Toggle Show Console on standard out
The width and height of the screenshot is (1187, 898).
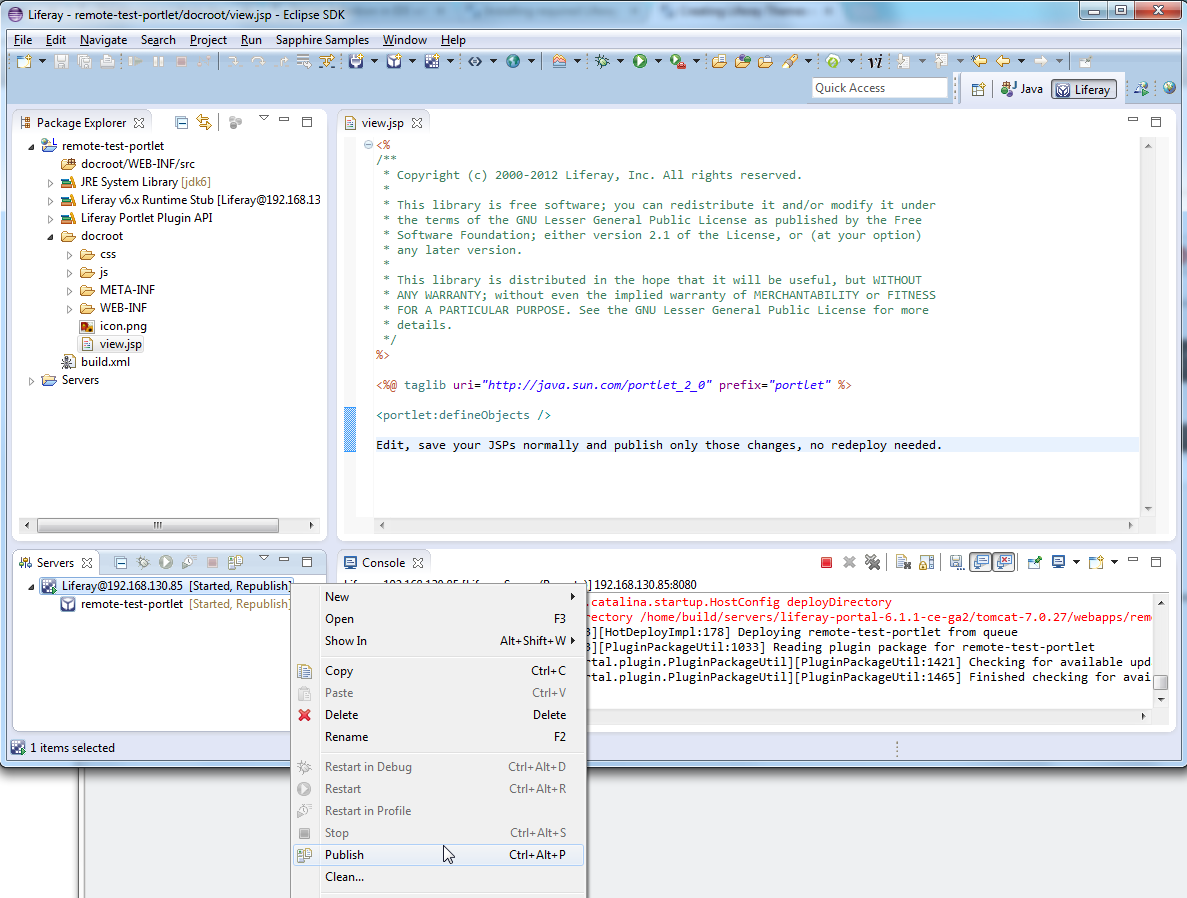tap(980, 563)
